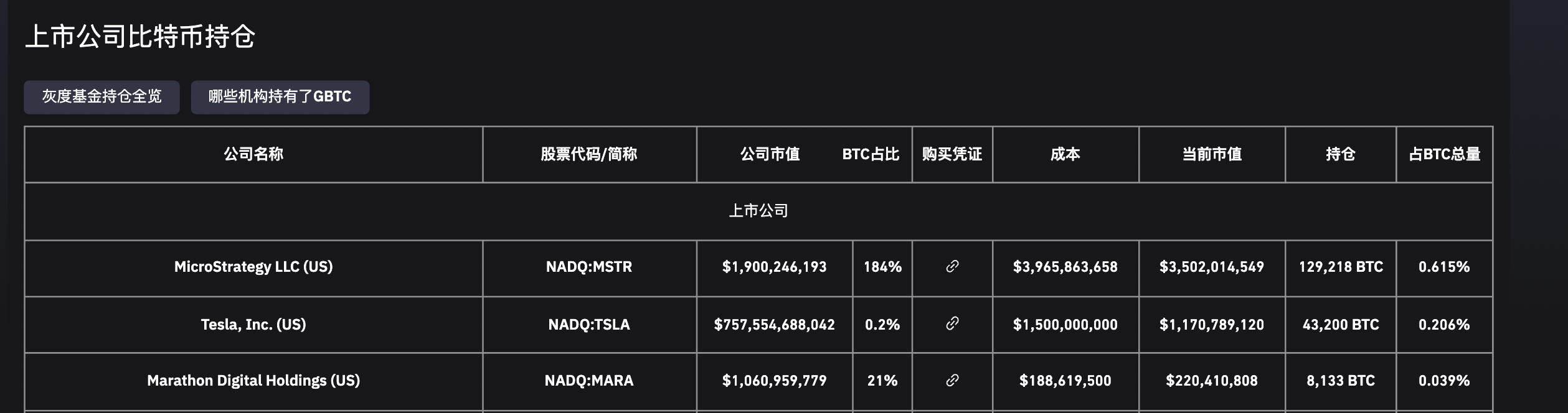Image resolution: width=1568 pixels, height=413 pixels.
Task: Click the BTC占比 column header
Action: click(871, 154)
